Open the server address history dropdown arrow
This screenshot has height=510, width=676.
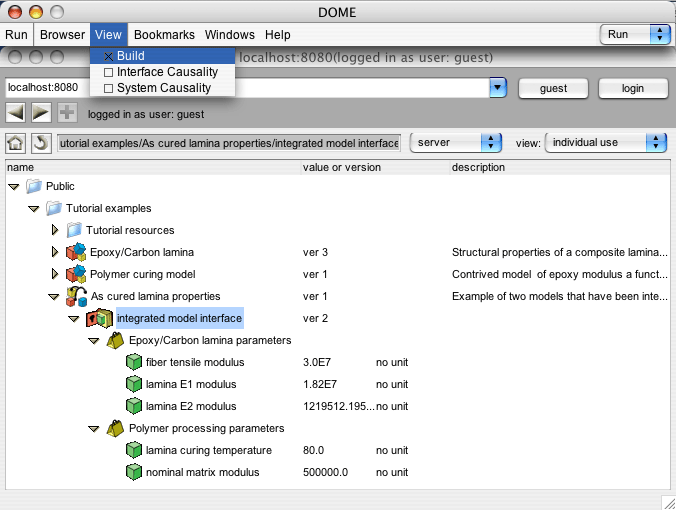[x=498, y=88]
